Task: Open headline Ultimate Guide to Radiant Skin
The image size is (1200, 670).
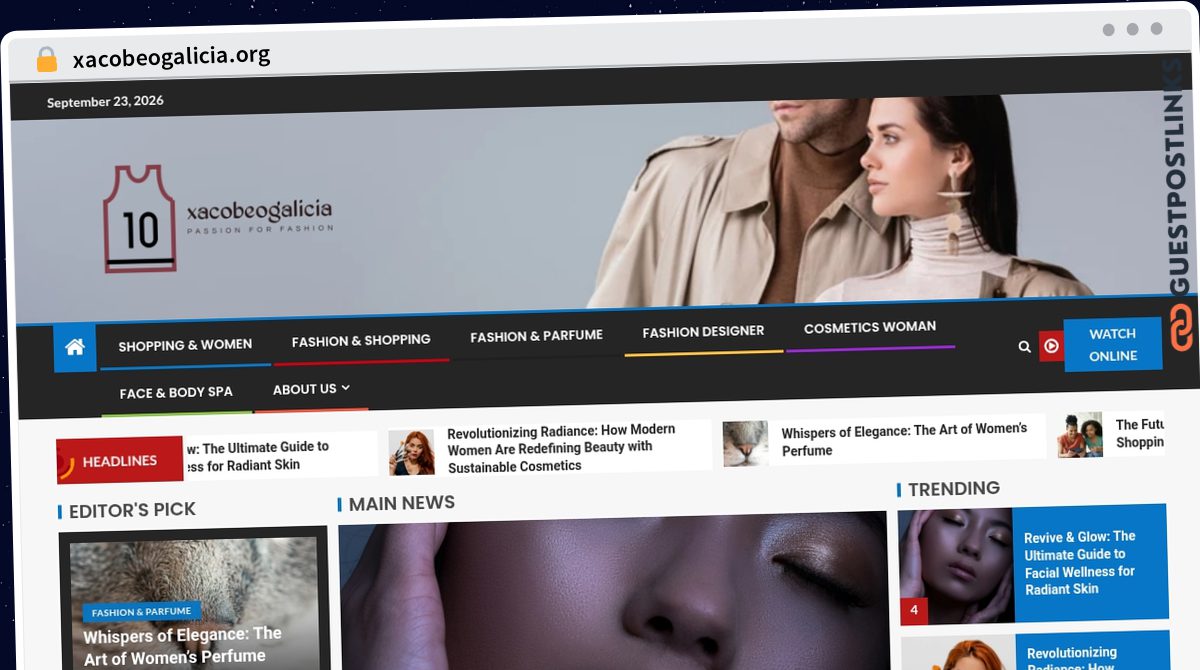Action: point(257,456)
